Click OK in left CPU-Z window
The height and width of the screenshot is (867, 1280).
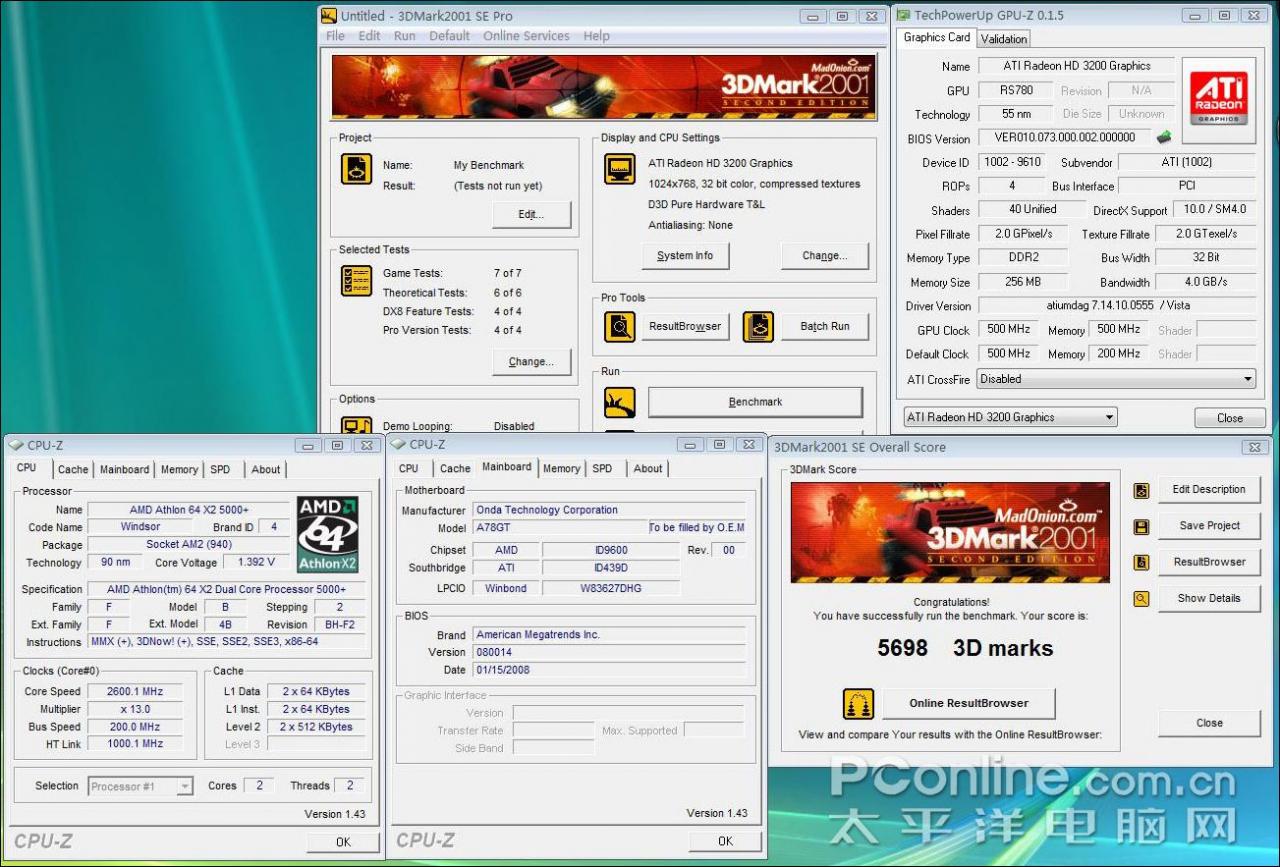pyautogui.click(x=343, y=842)
